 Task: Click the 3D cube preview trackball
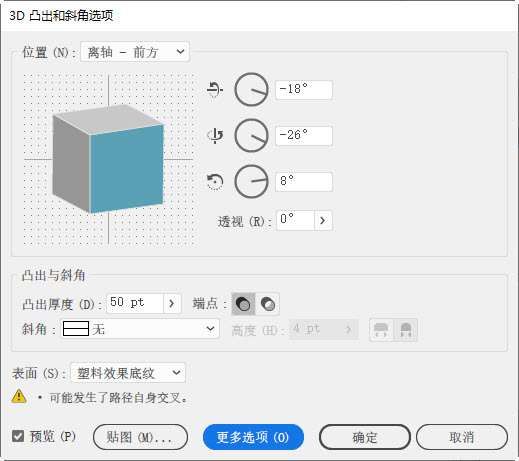(x=109, y=159)
